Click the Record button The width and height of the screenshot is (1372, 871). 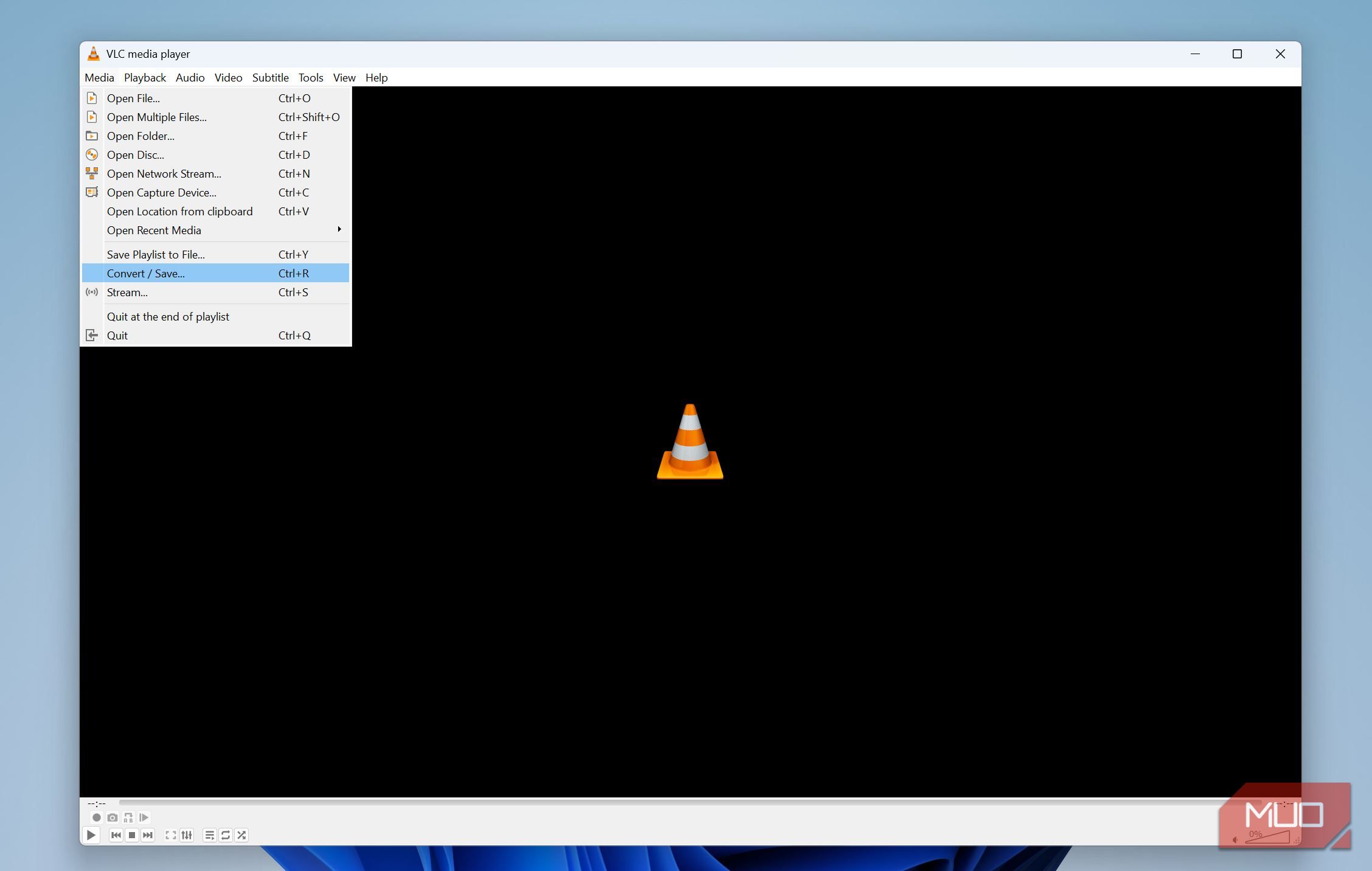coord(96,817)
